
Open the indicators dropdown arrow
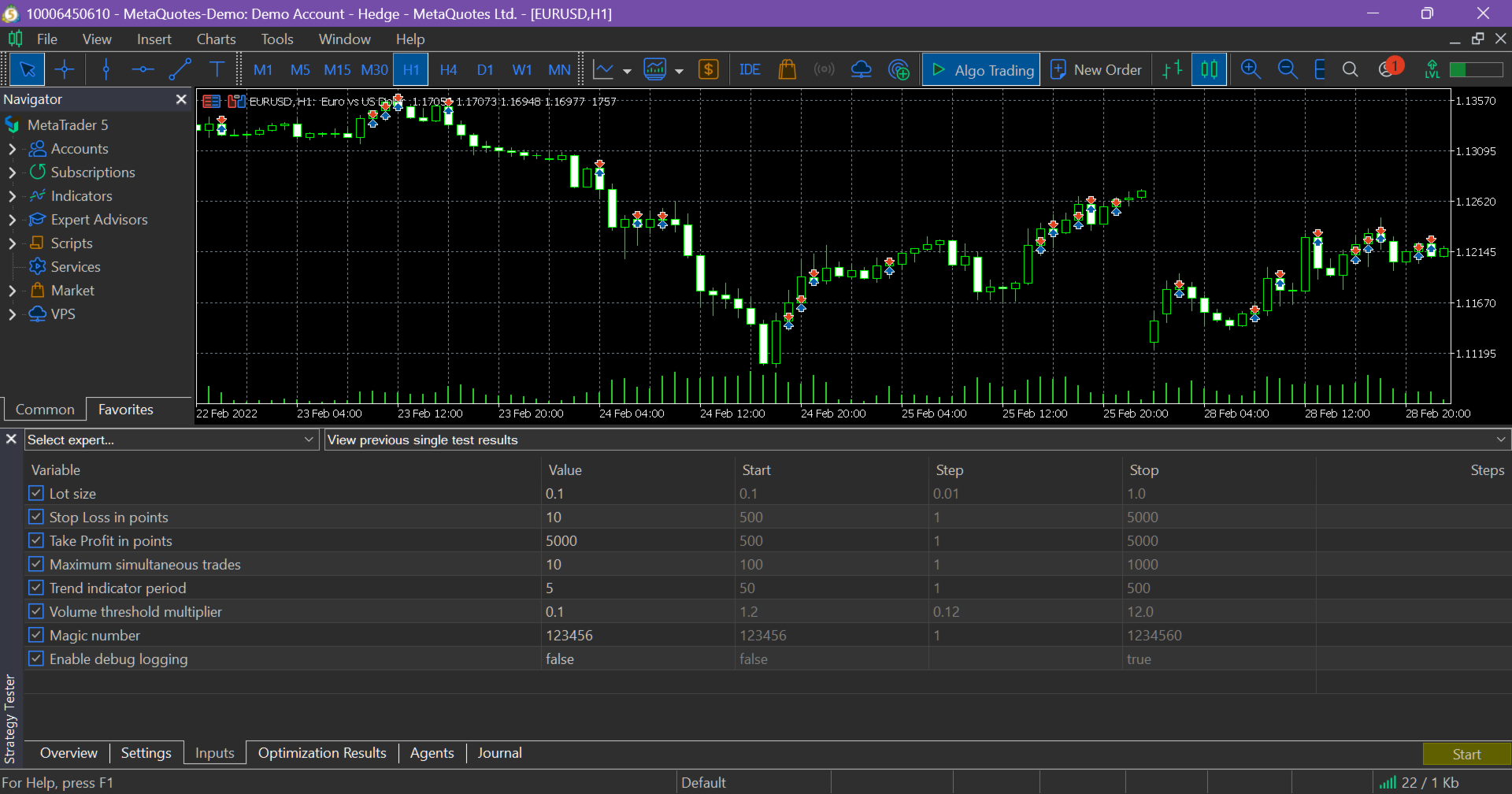pos(679,71)
